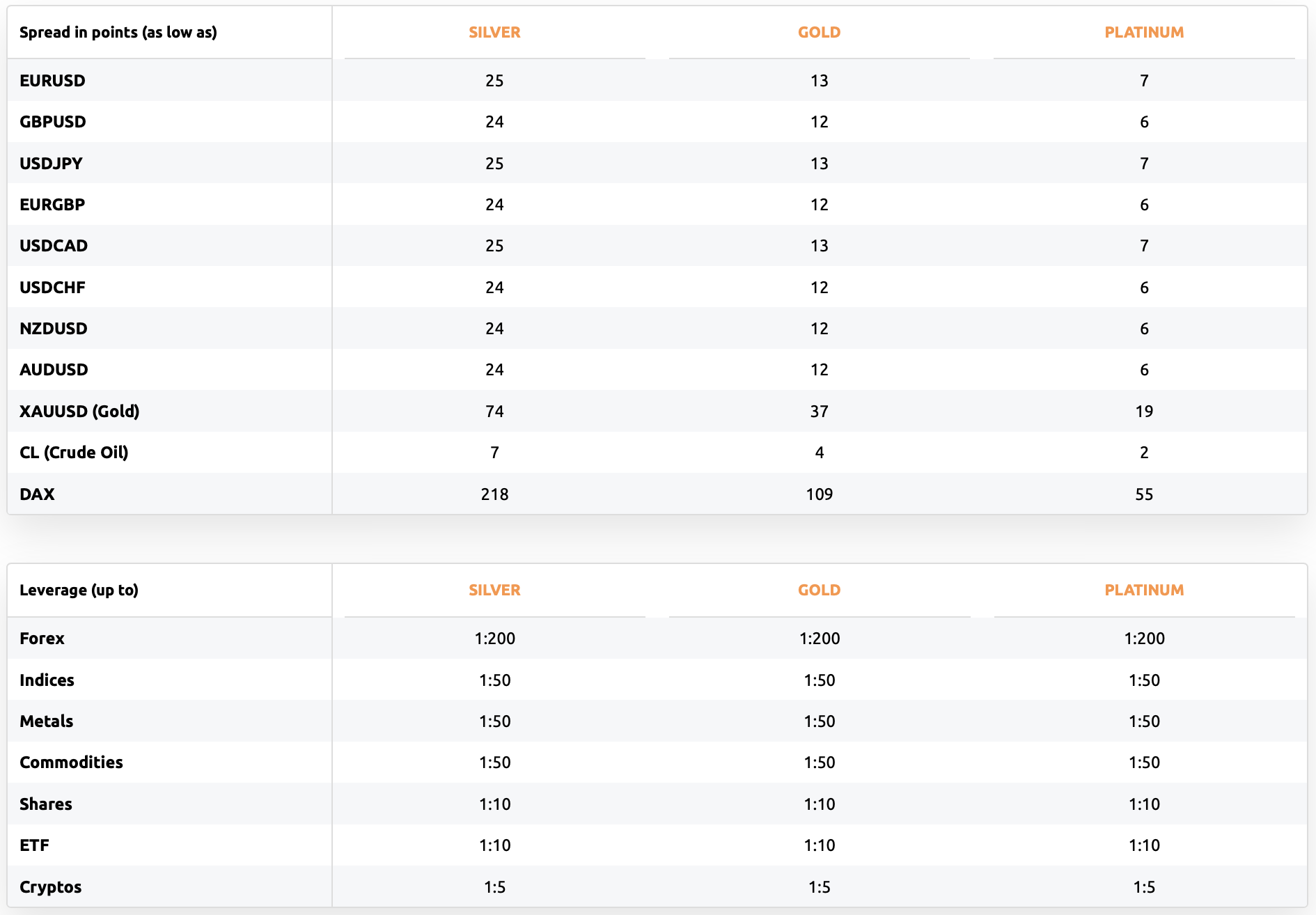Click the DAX row label
The height and width of the screenshot is (915, 1316).
37,494
